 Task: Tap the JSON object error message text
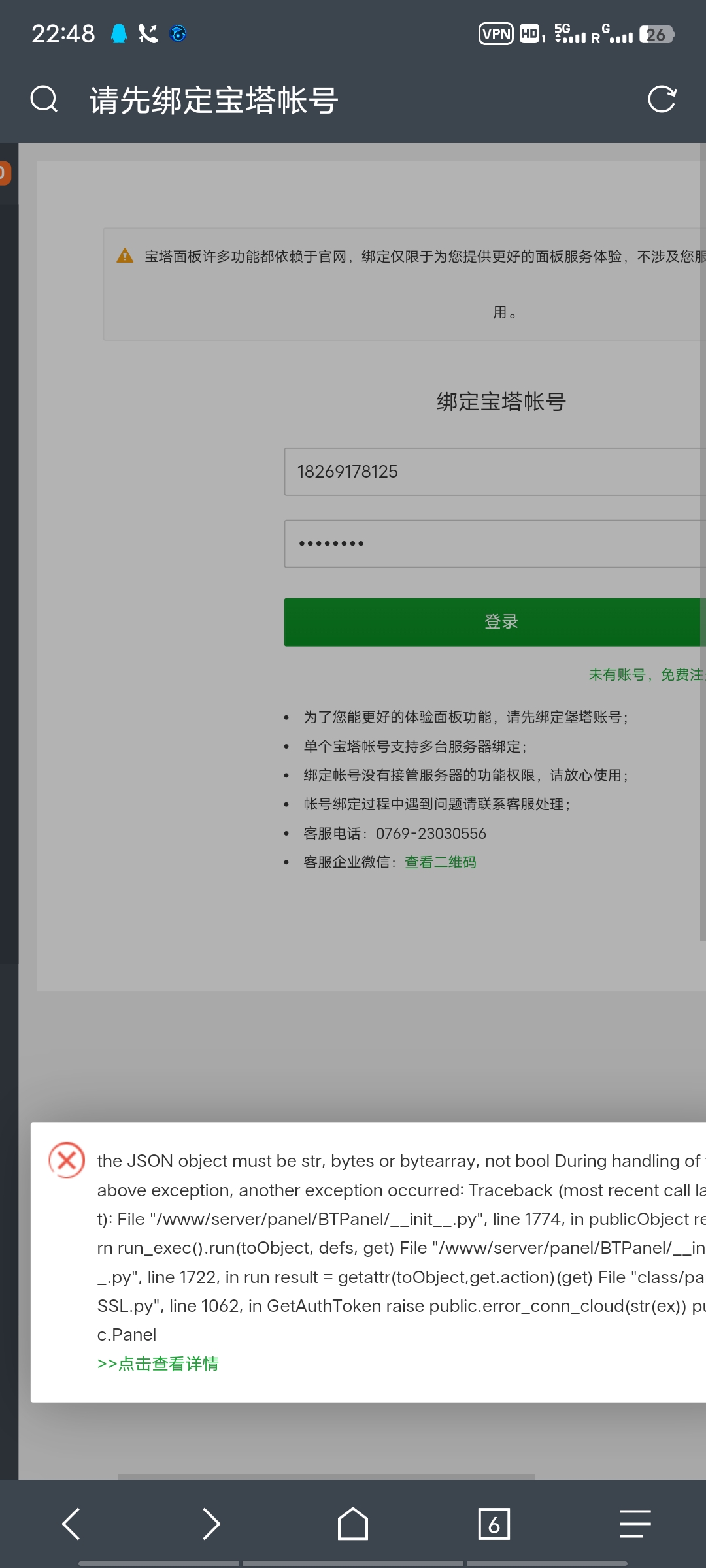point(401,1247)
